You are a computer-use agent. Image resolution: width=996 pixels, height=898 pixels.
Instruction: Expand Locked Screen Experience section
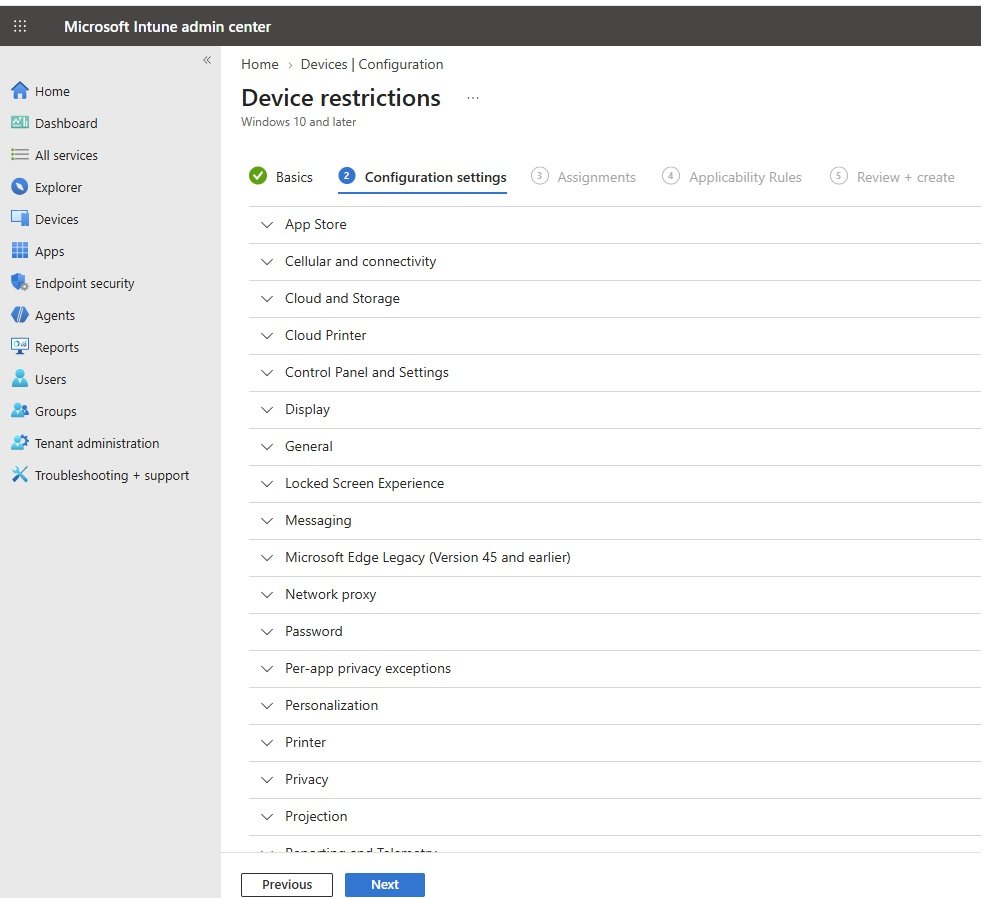614,484
